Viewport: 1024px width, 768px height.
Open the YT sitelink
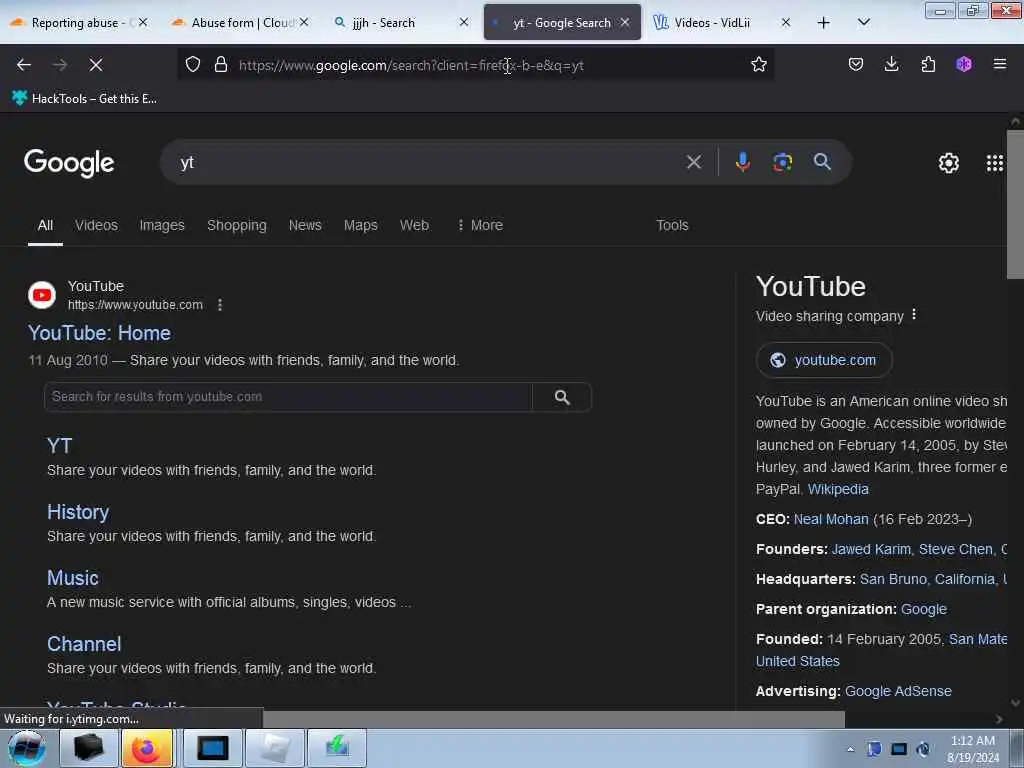point(59,446)
